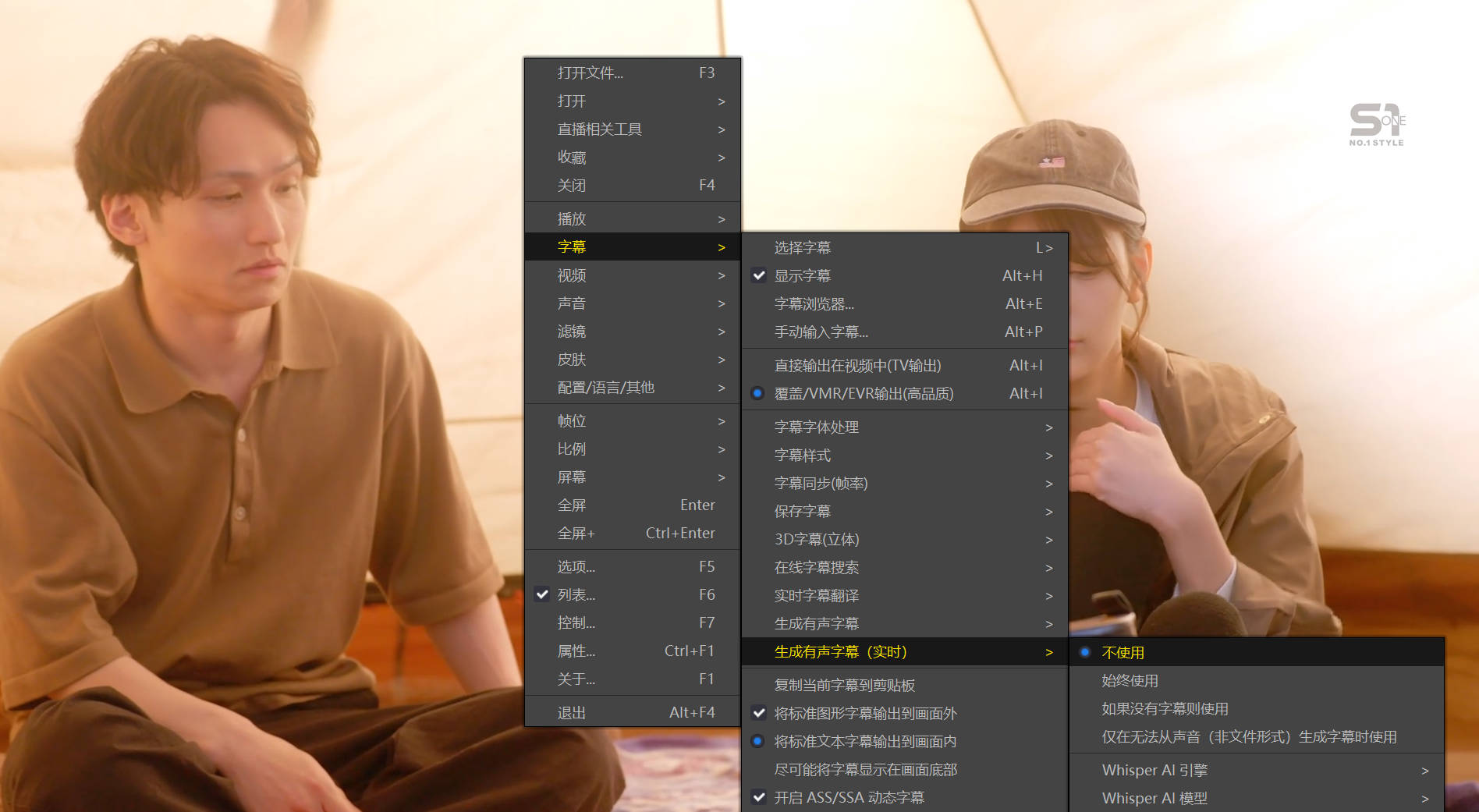Open the 播放 submenu

click(633, 219)
